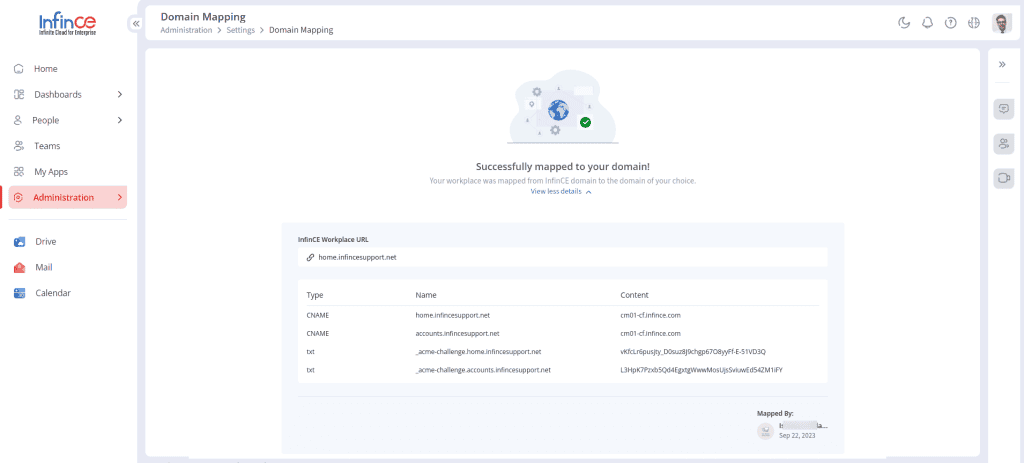Select _acme-challenge.home.infincesupport.net cell

pos(478,351)
